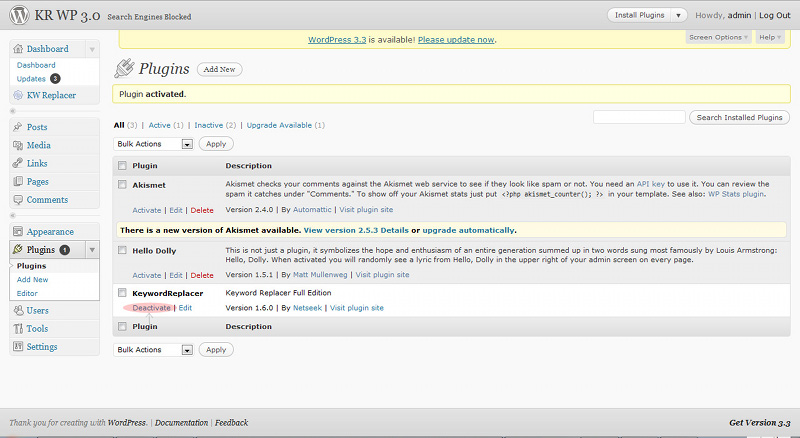Open the Netseek author link
This screenshot has width=800, height=438.
coord(308,308)
